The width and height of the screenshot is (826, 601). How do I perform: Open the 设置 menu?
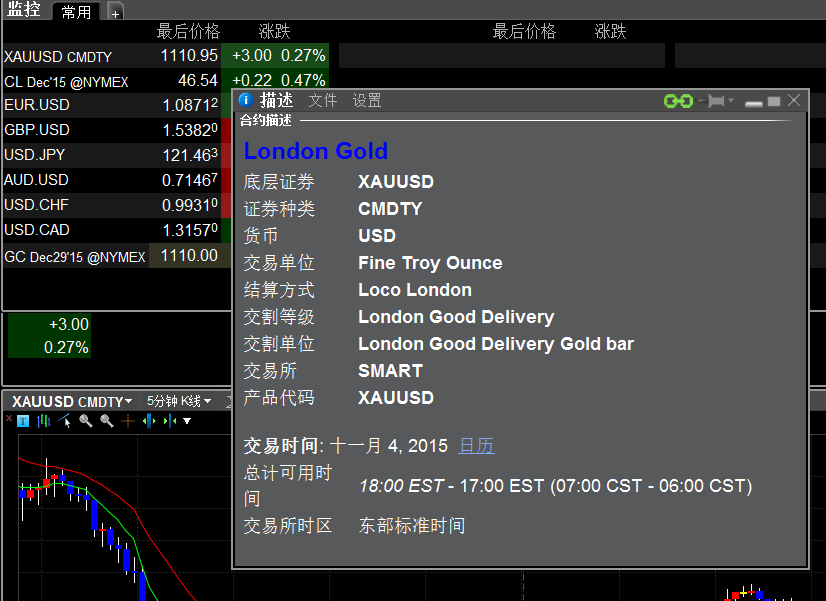coord(367,100)
